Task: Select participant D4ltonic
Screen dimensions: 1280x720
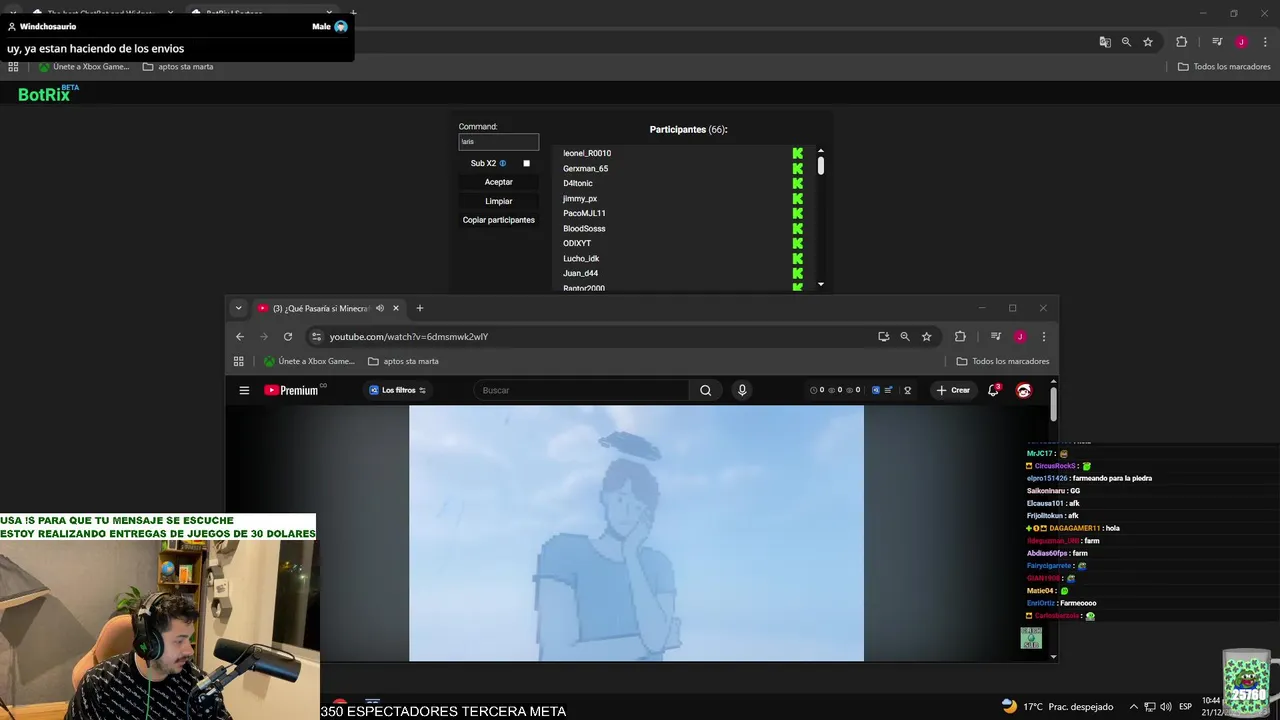Action: (578, 183)
